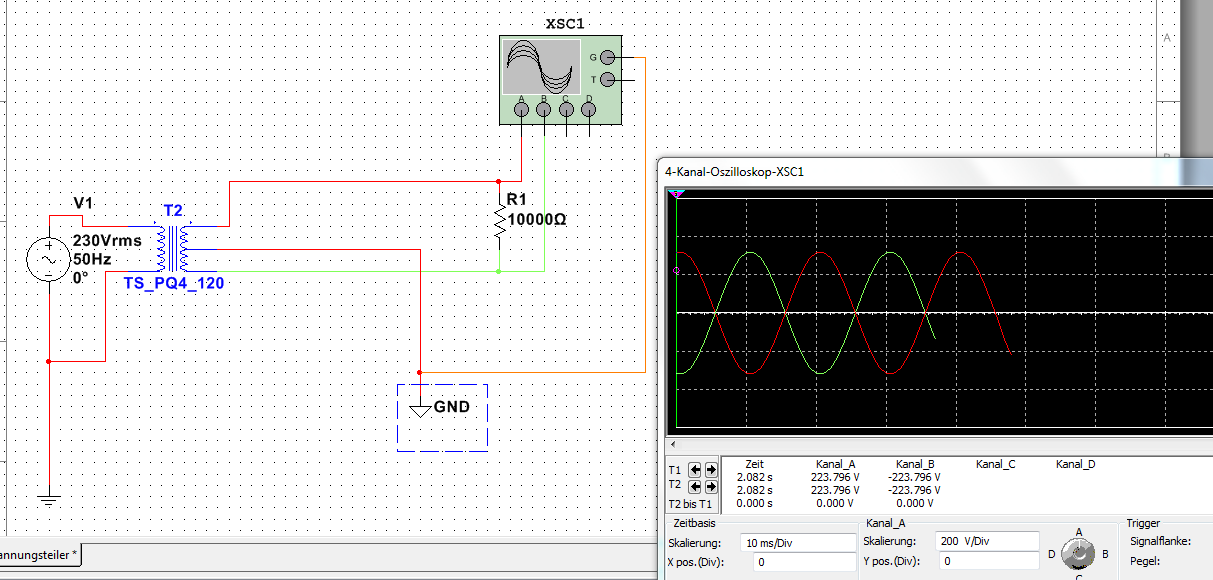Click the R1 label
The image size is (1213, 580).
(x=517, y=201)
